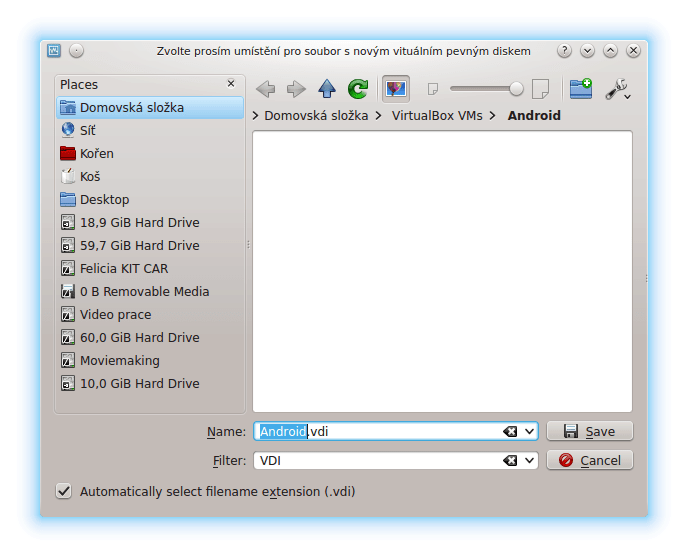Click Domovská složka in the breadcrumb path

[316, 115]
